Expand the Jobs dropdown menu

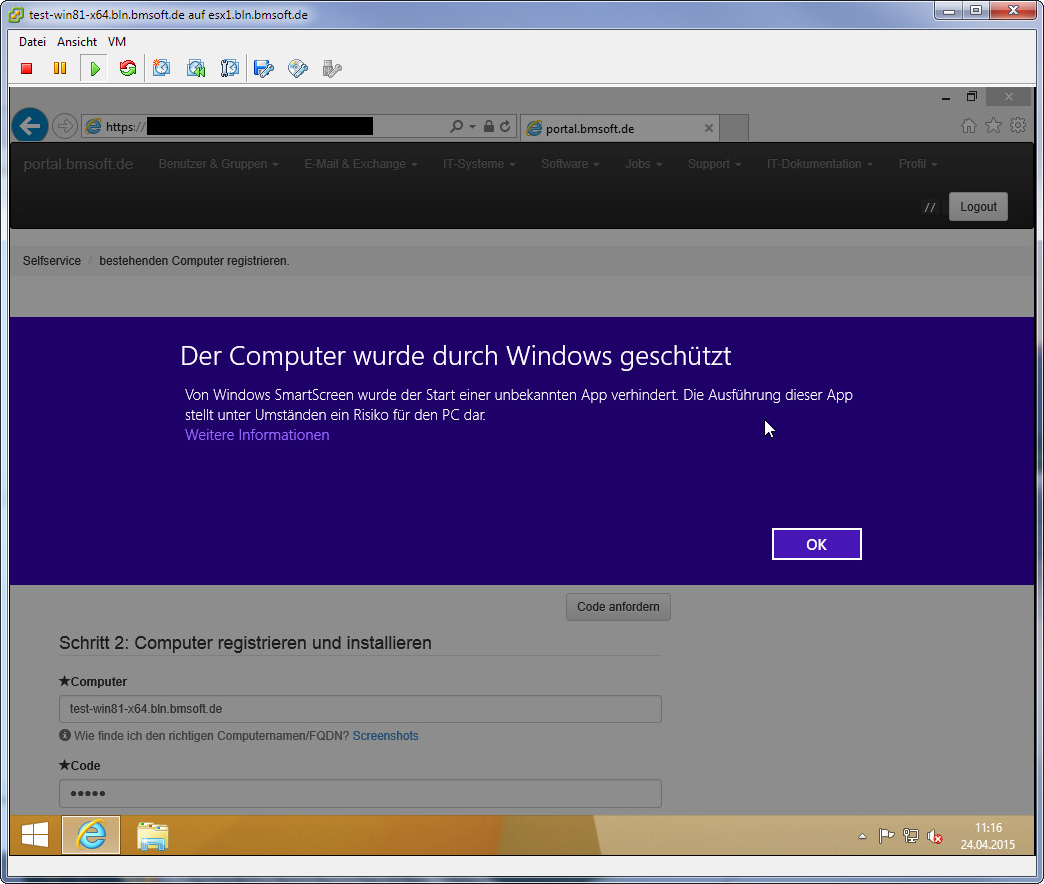(x=644, y=164)
